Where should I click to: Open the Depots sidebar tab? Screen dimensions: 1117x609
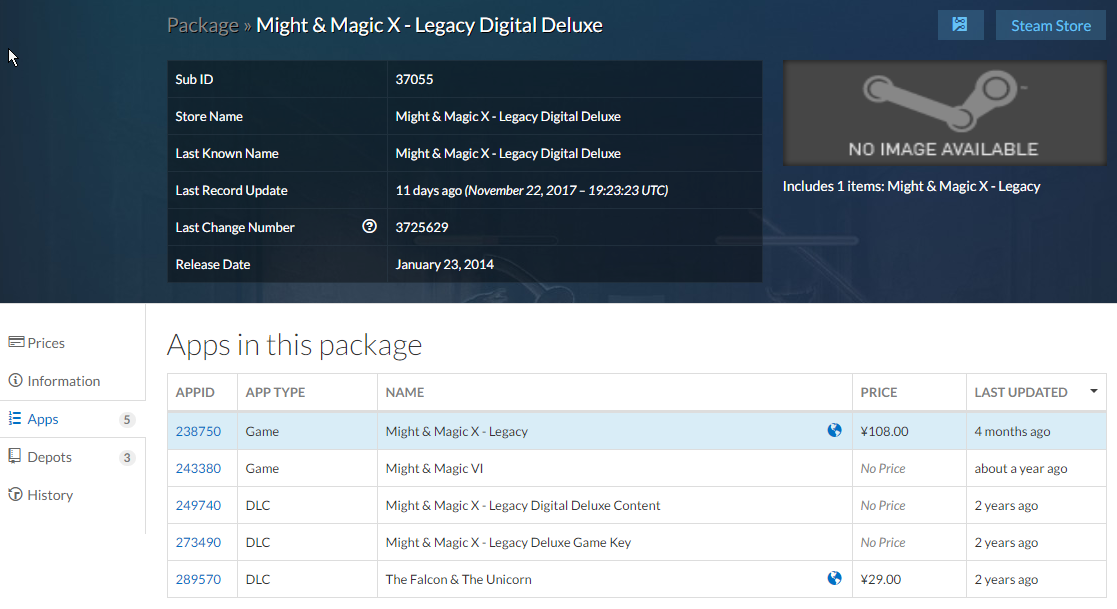71,457
